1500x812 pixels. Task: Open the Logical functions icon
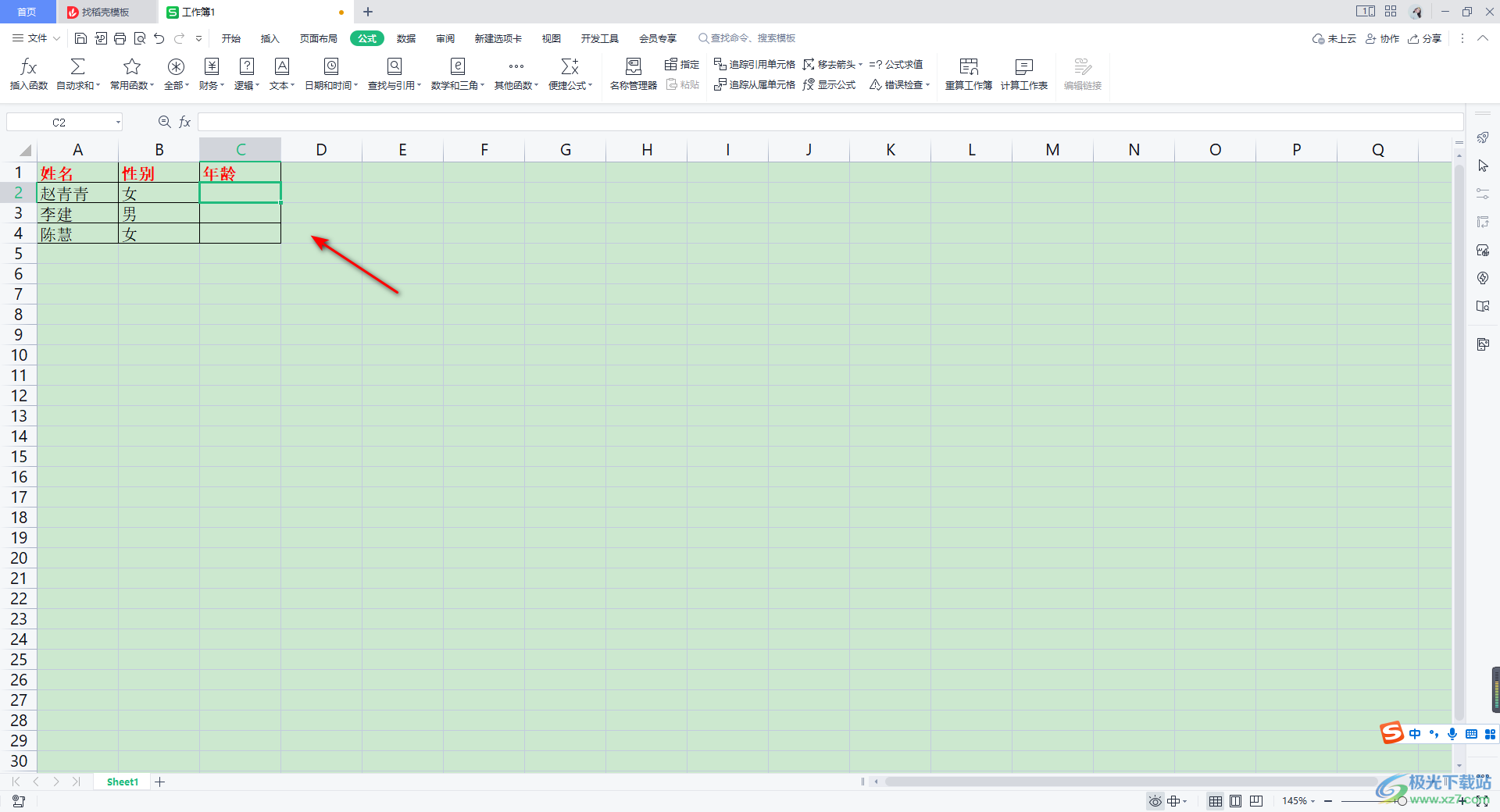(247, 67)
